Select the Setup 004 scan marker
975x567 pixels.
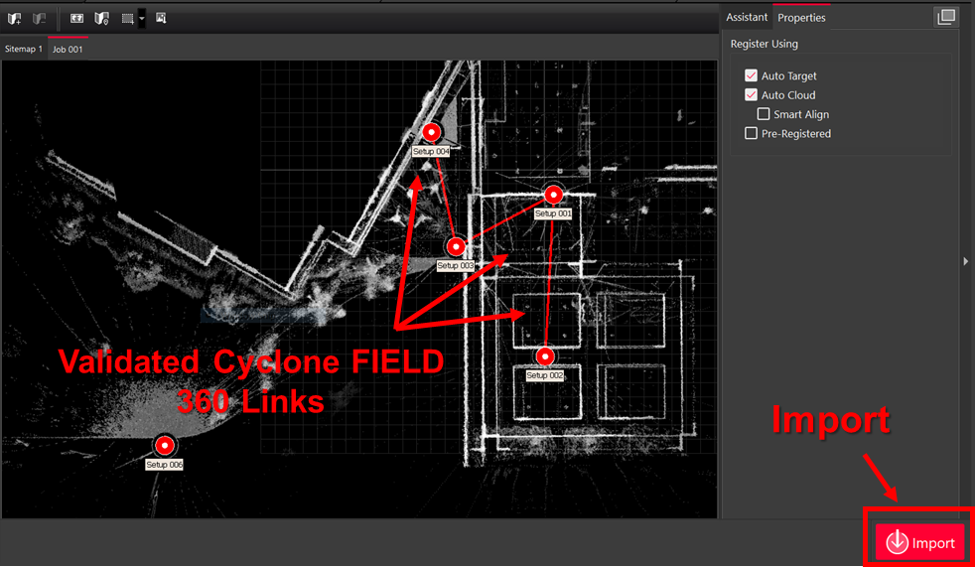(431, 132)
